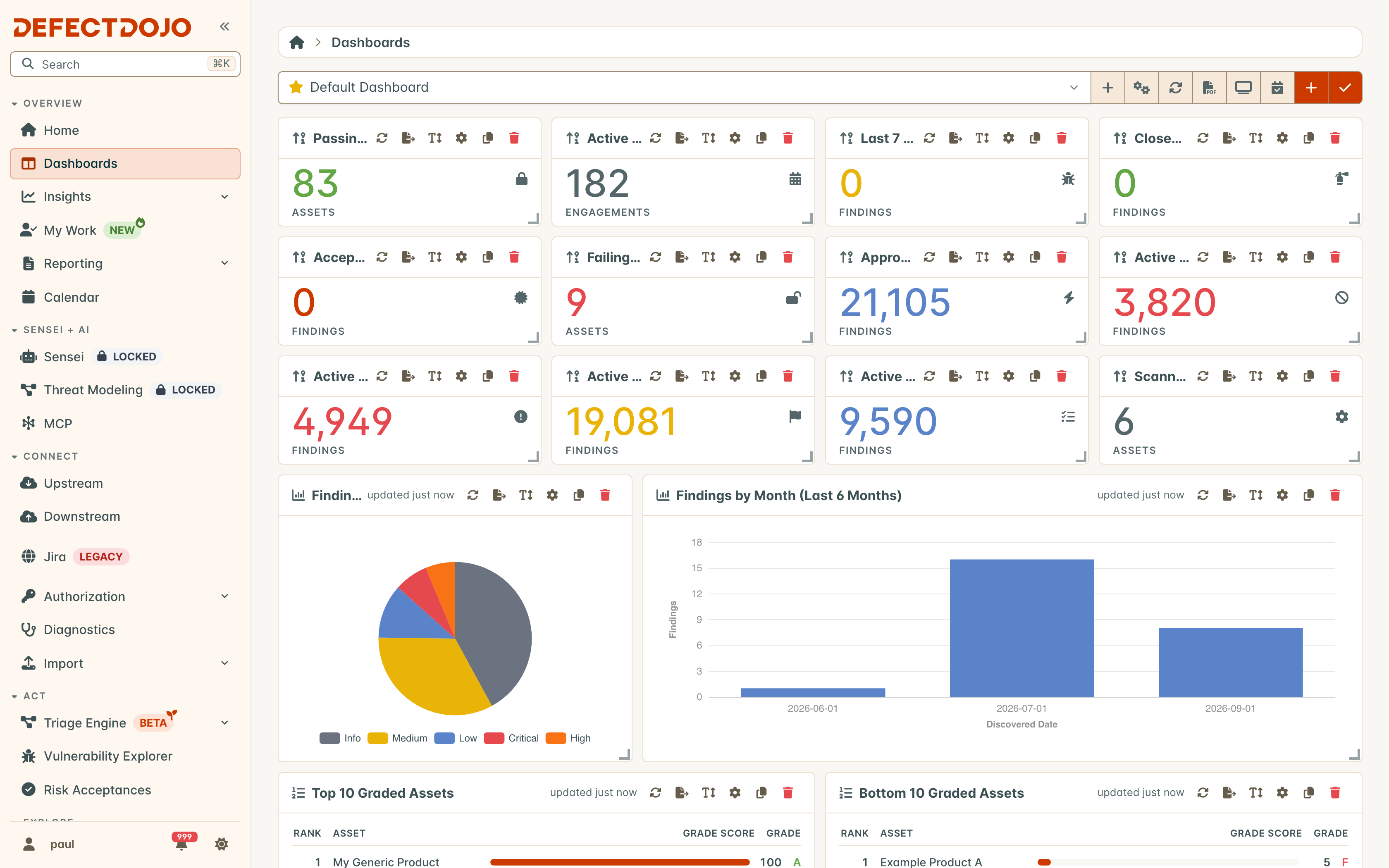Open the Default Dashboard selector dropdown
Viewport: 1389px width, 868px height.
click(x=684, y=88)
